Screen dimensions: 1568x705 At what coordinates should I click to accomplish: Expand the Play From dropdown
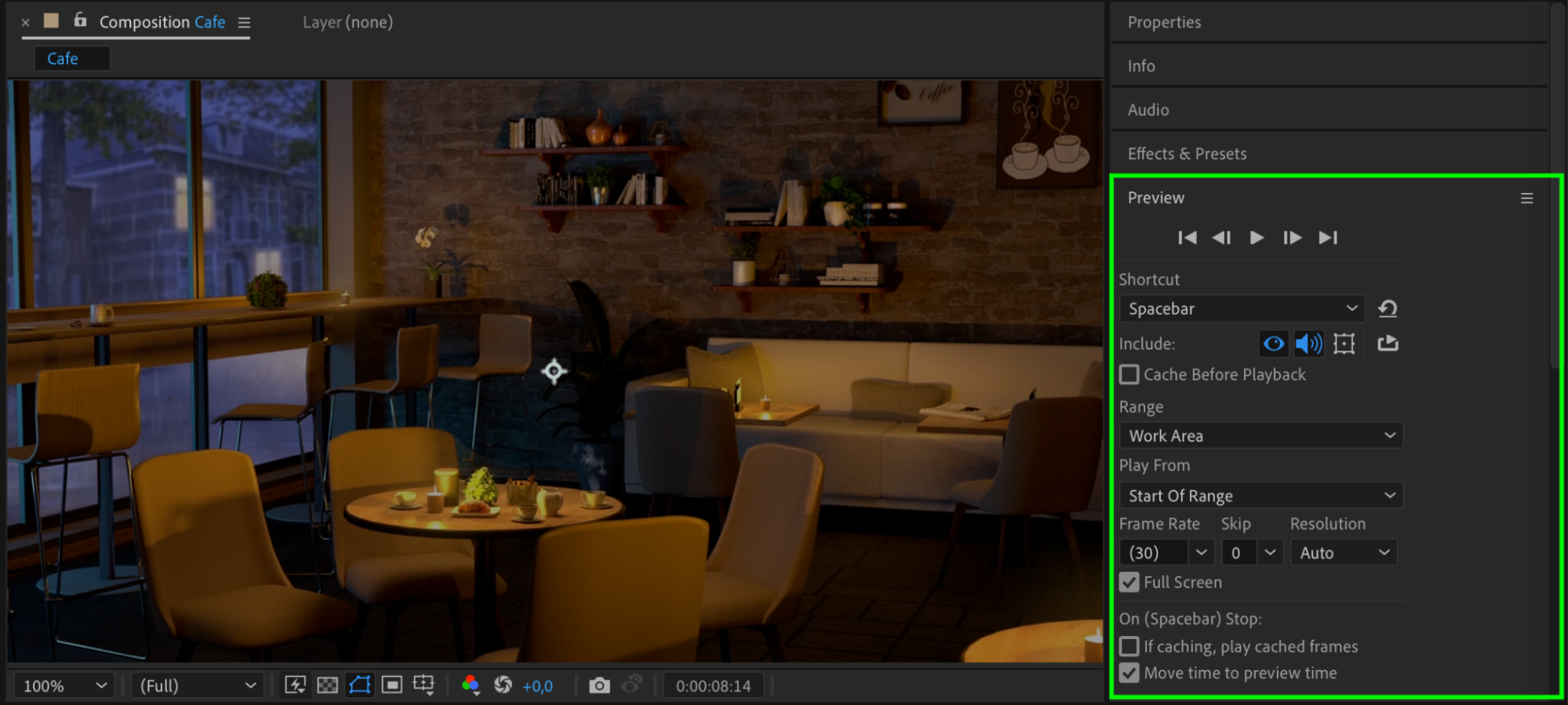point(1261,496)
